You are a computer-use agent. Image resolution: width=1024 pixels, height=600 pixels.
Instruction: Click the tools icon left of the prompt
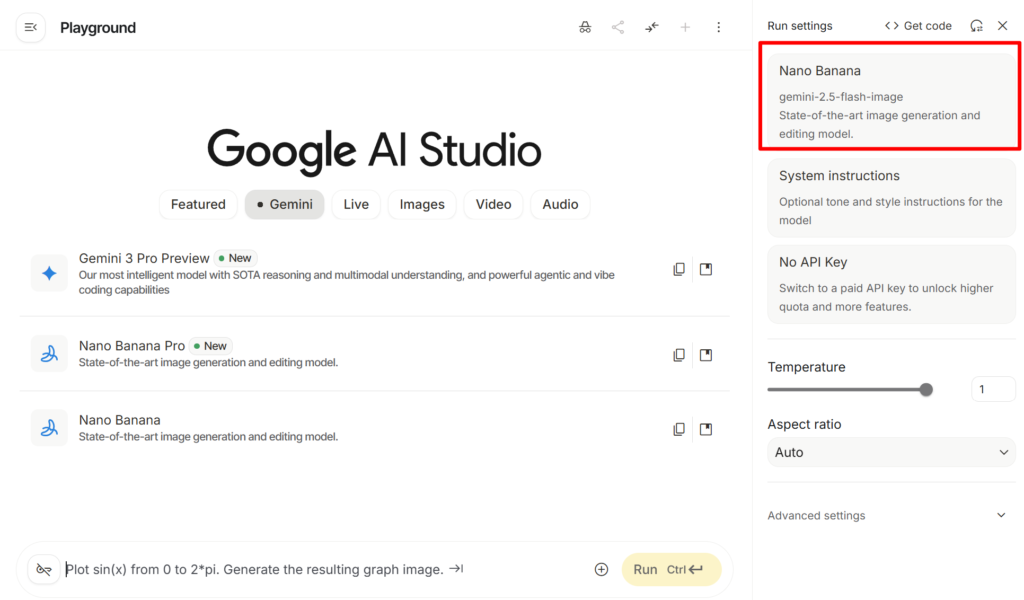(x=44, y=569)
